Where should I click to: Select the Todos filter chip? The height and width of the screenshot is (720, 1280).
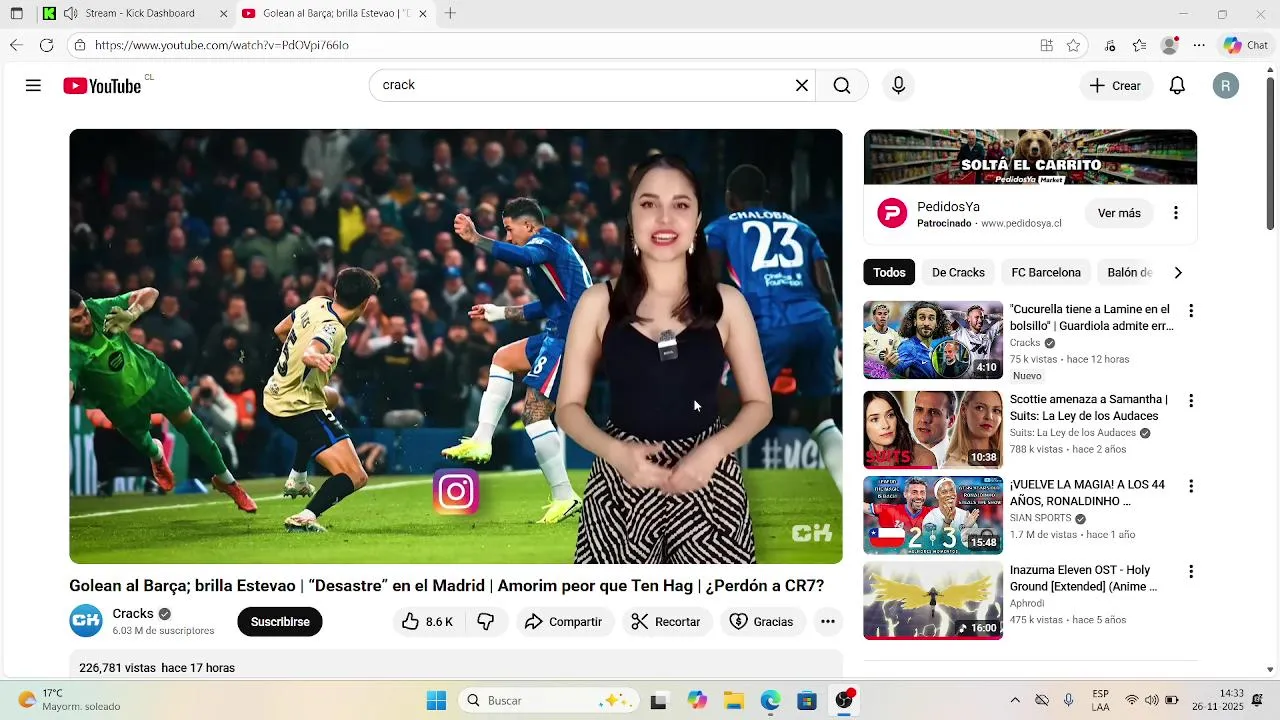[x=889, y=272]
